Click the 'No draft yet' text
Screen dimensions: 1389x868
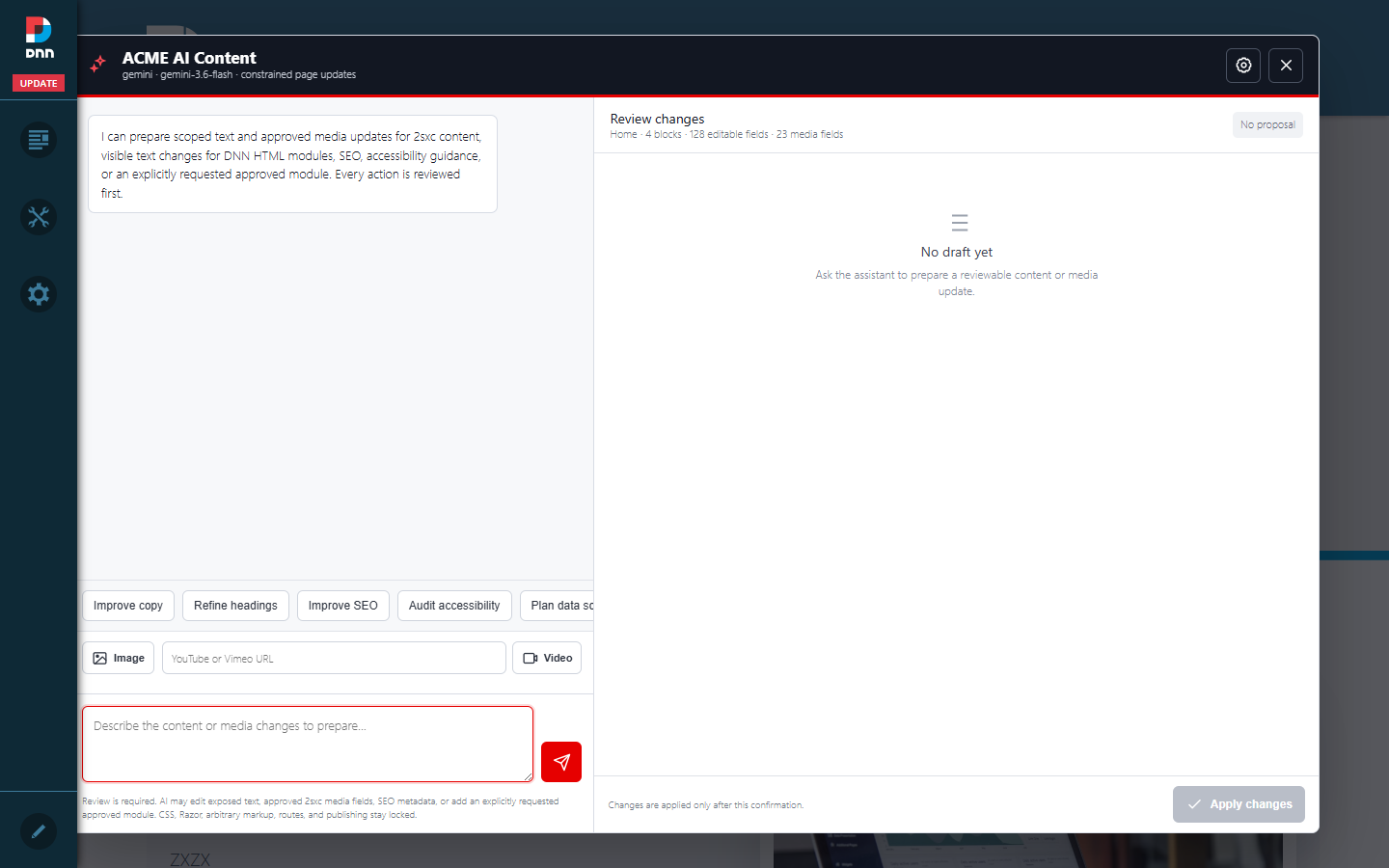point(957,252)
